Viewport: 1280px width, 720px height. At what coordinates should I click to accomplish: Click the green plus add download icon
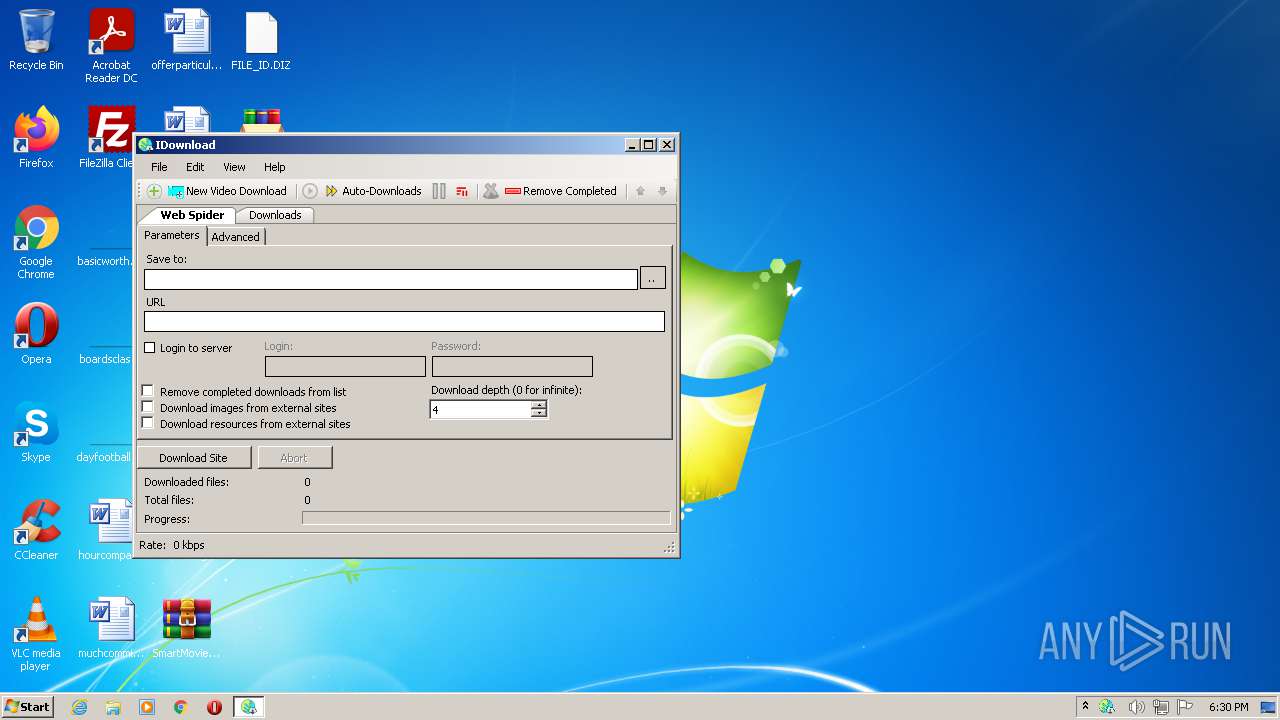click(x=154, y=191)
